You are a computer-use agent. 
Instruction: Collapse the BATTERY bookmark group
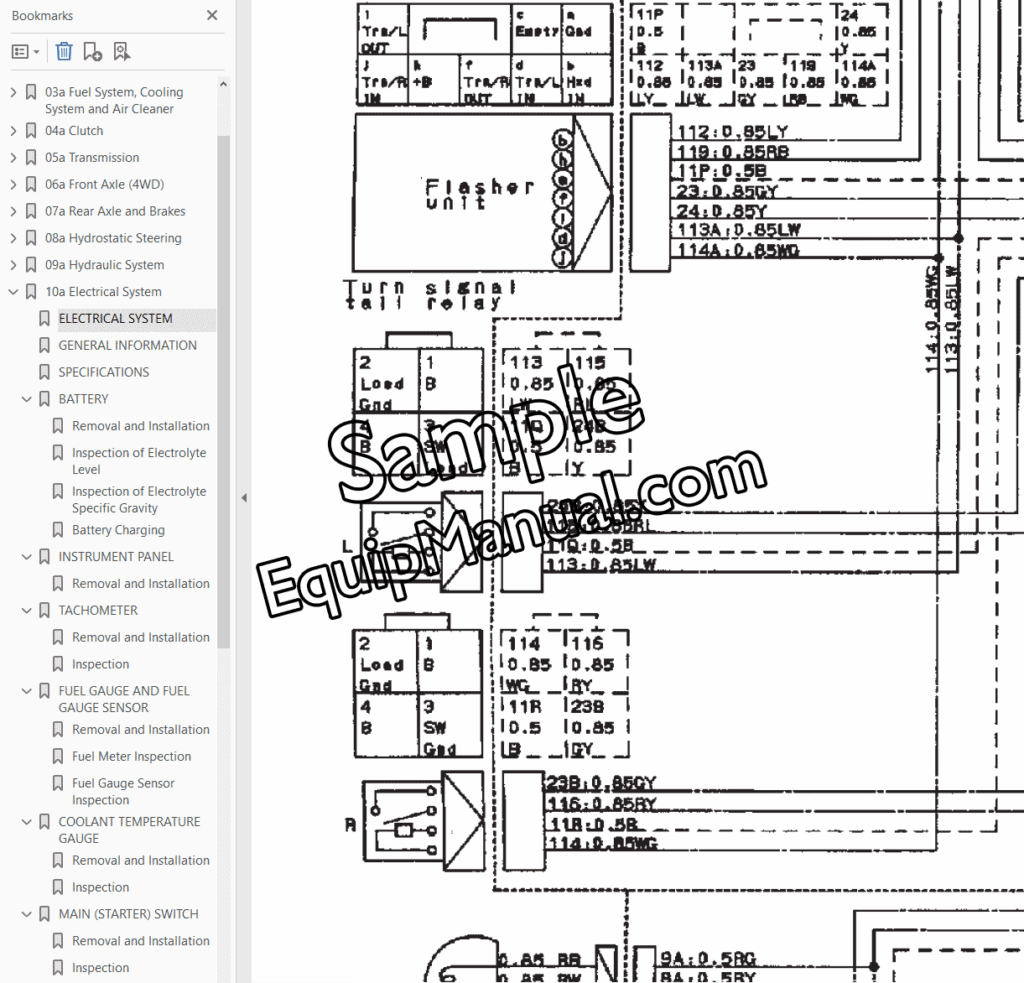(27, 398)
